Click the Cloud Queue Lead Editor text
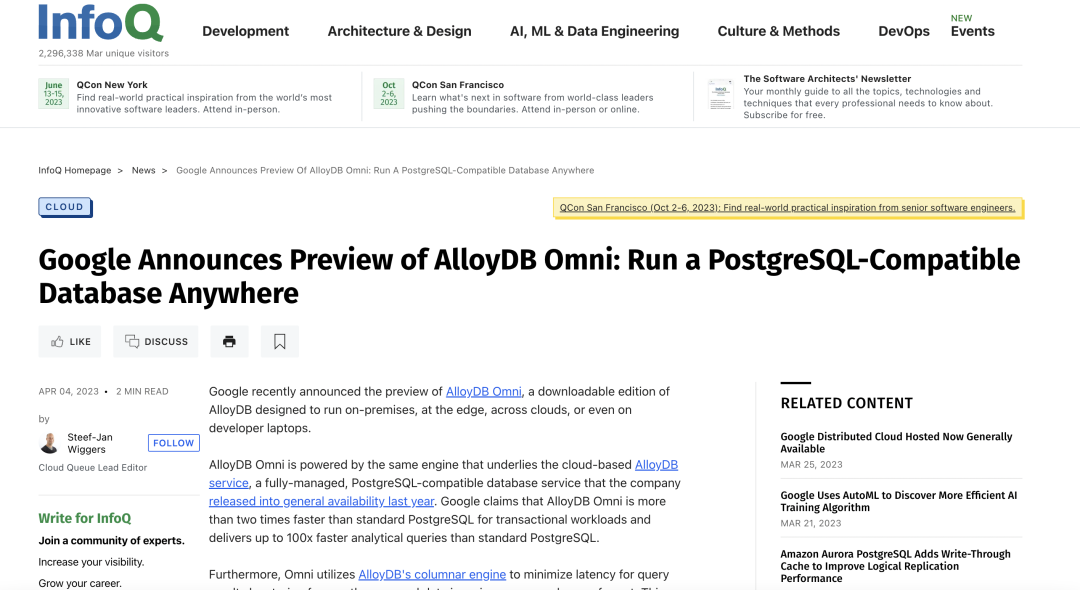1080x590 pixels. [93, 467]
